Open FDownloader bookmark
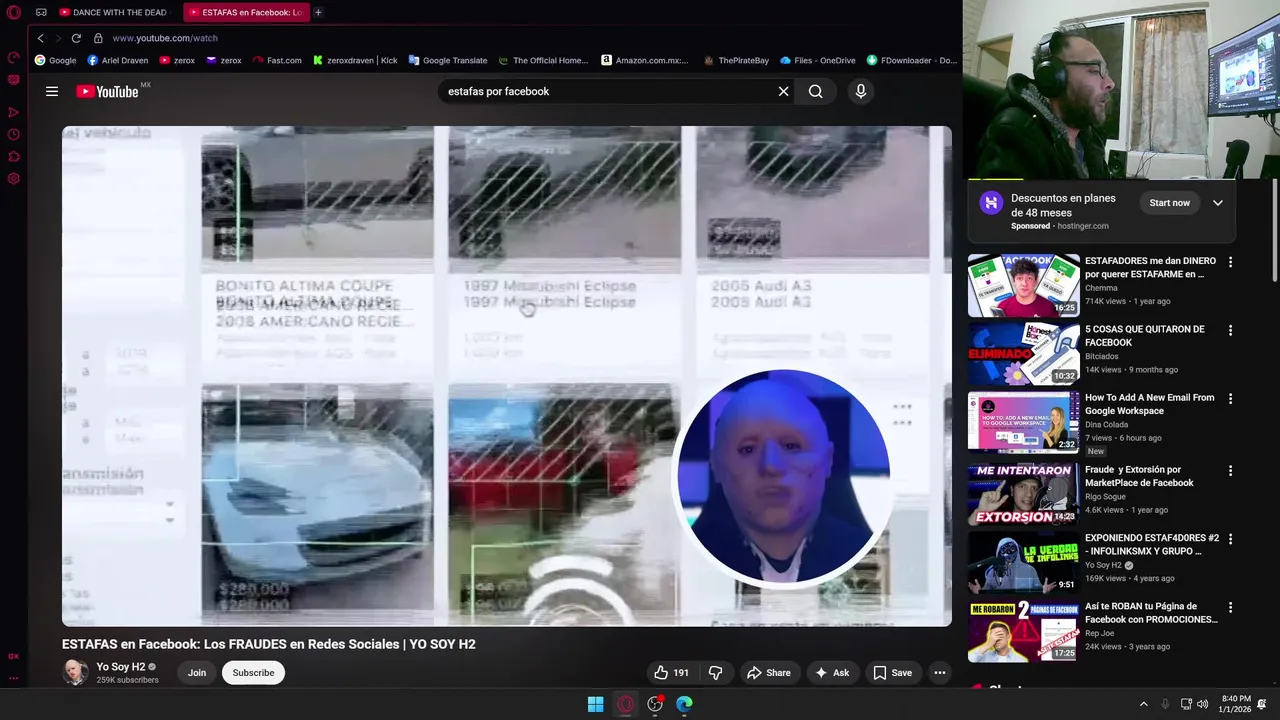 click(912, 60)
